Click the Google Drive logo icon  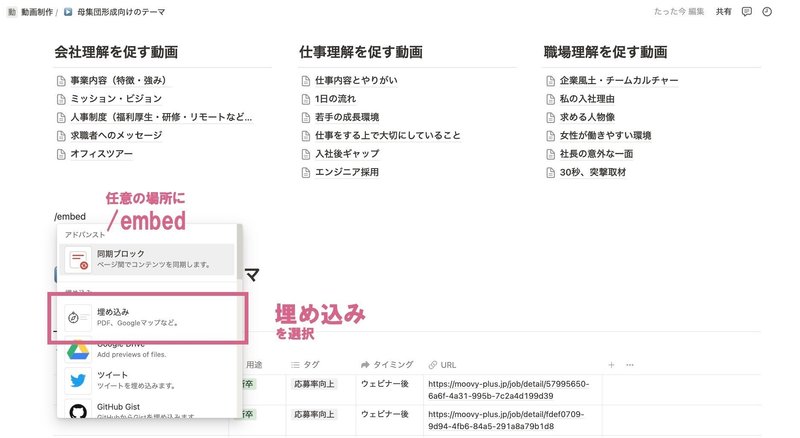point(78,351)
